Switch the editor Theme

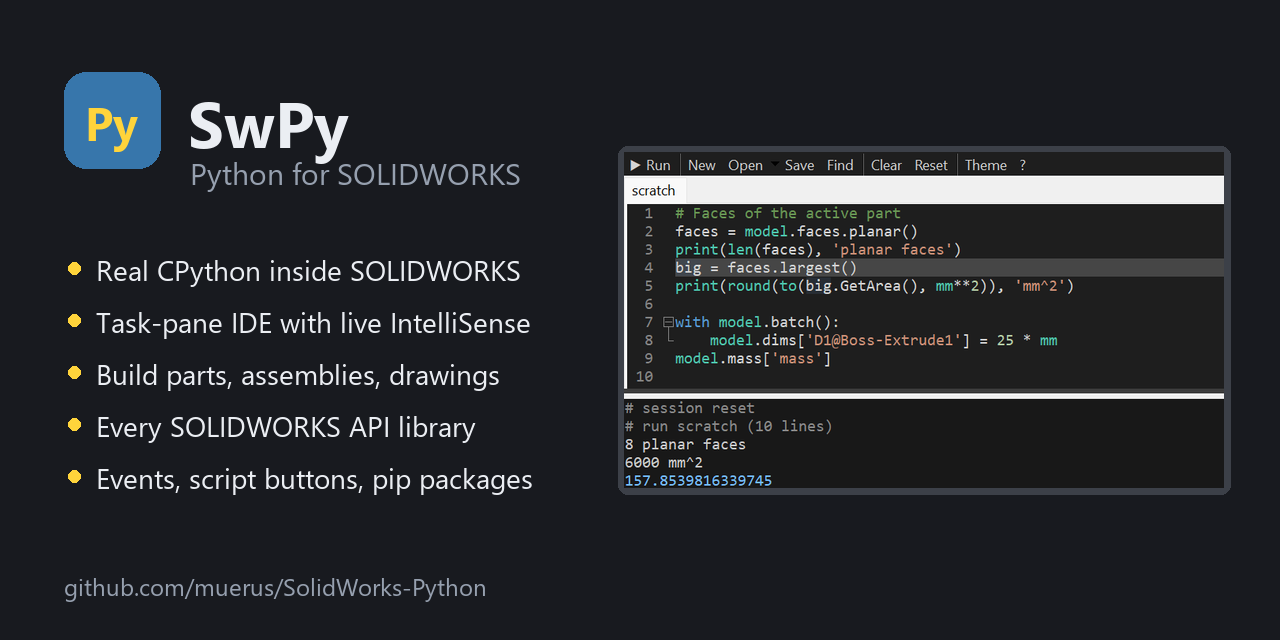tap(986, 165)
